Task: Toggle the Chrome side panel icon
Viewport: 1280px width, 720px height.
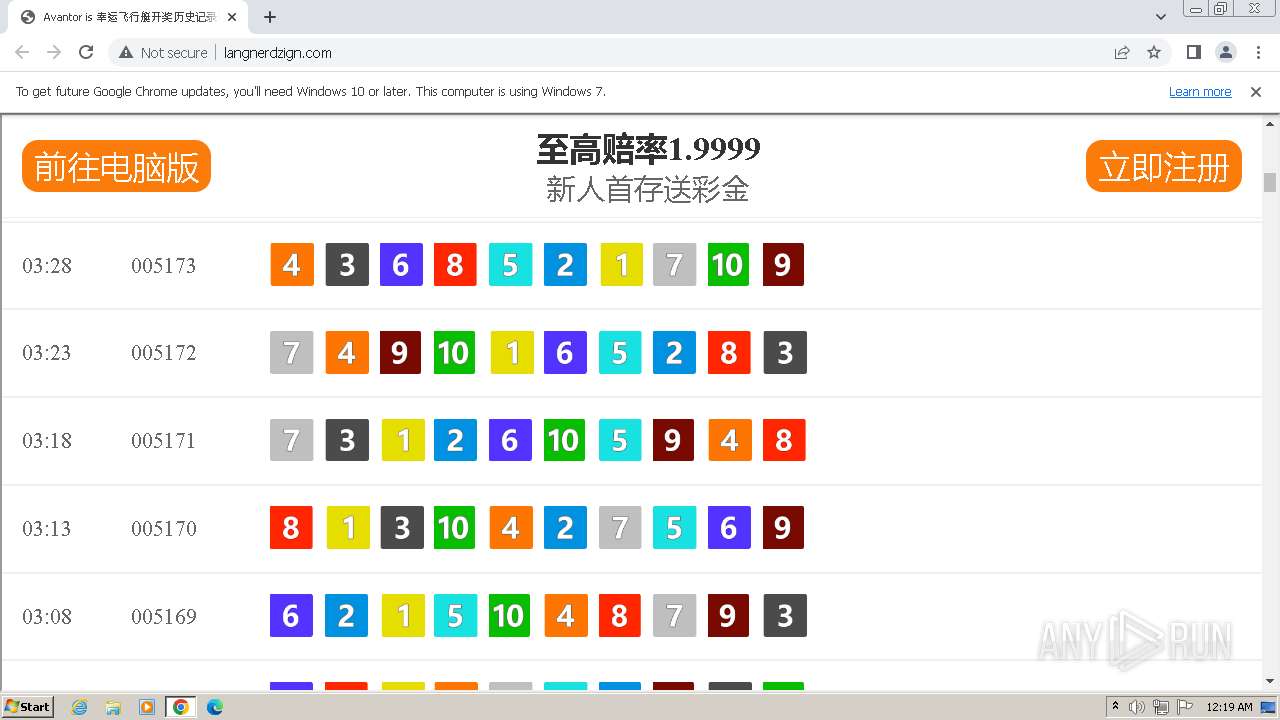Action: click(1193, 52)
